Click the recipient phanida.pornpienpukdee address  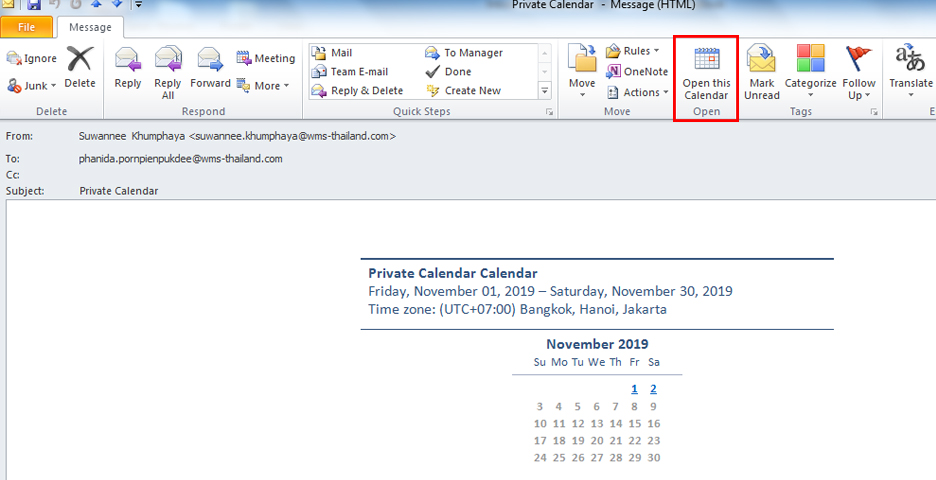pos(180,159)
